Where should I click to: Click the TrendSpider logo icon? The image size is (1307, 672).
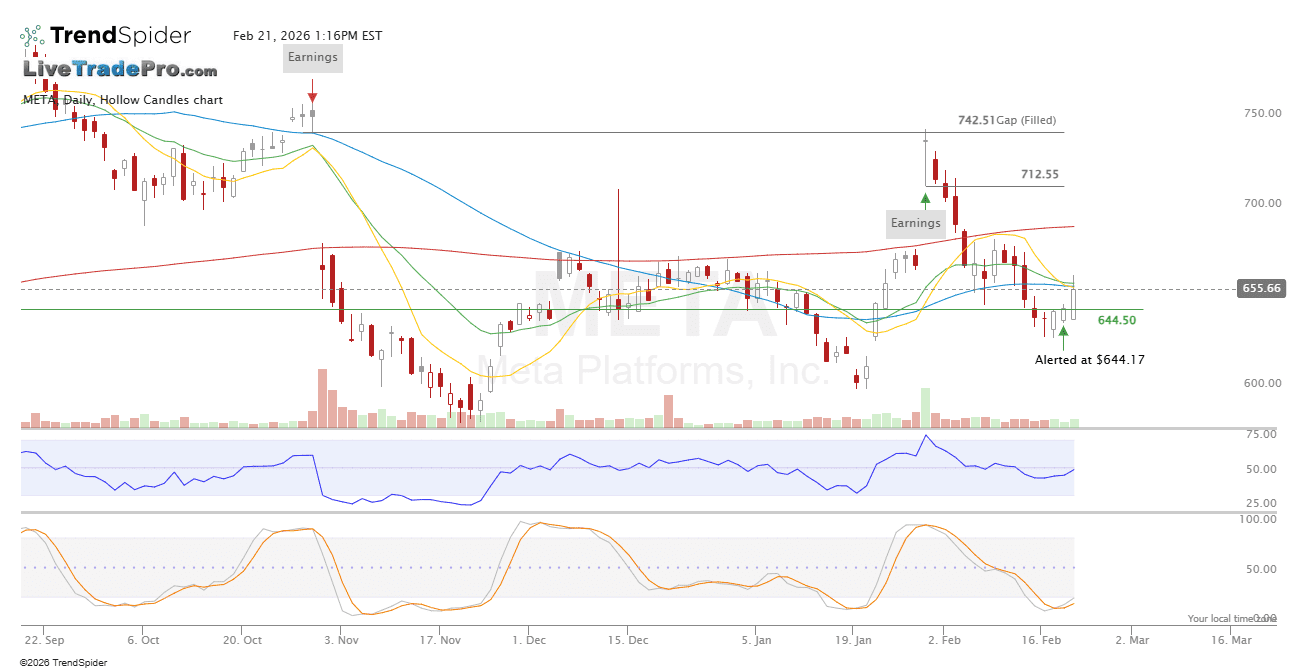(x=32, y=38)
